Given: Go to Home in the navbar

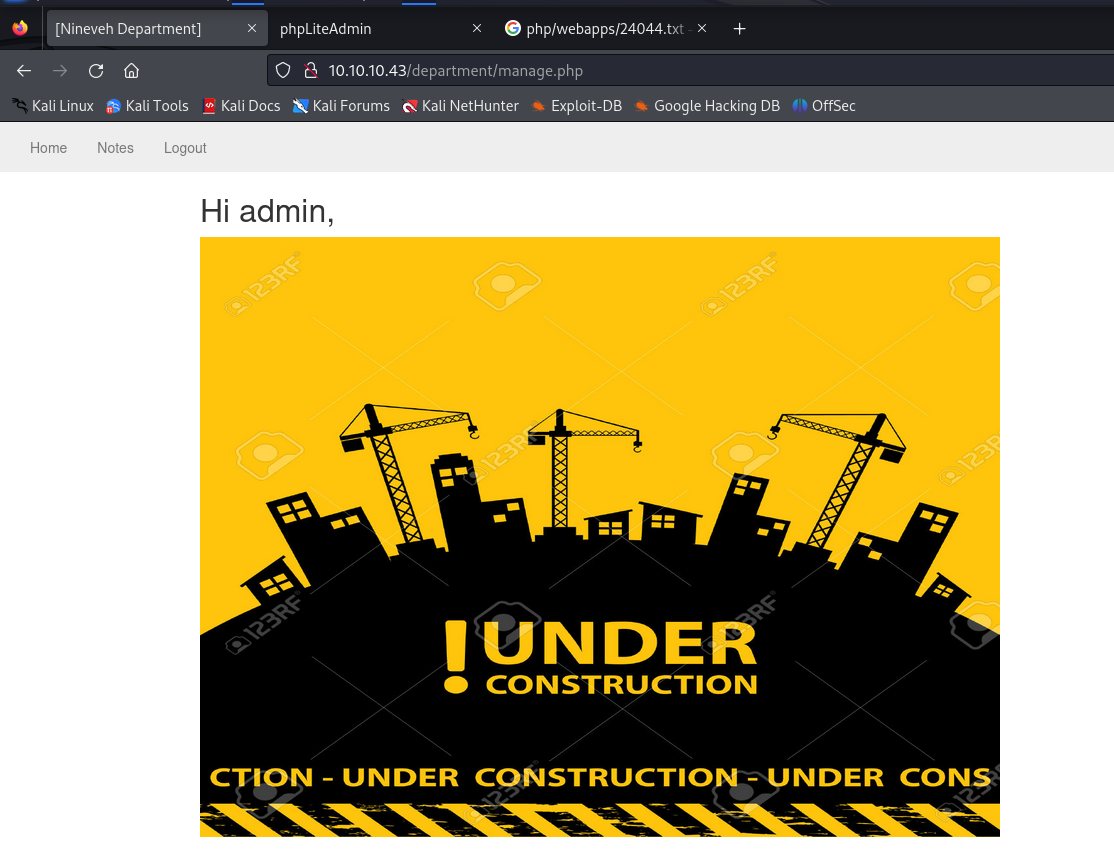Looking at the screenshot, I should 48,148.
